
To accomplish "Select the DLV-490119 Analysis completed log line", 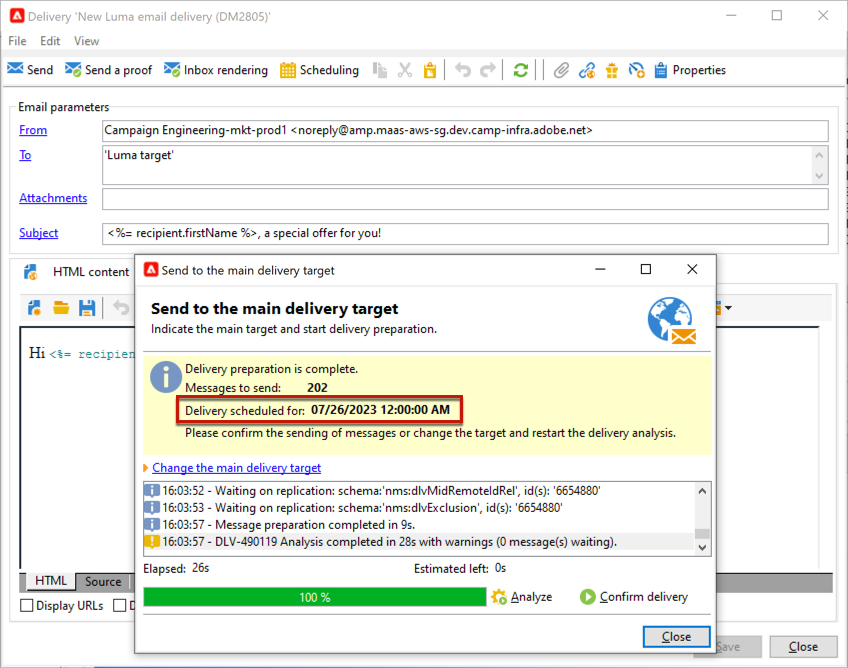I will [x=419, y=541].
